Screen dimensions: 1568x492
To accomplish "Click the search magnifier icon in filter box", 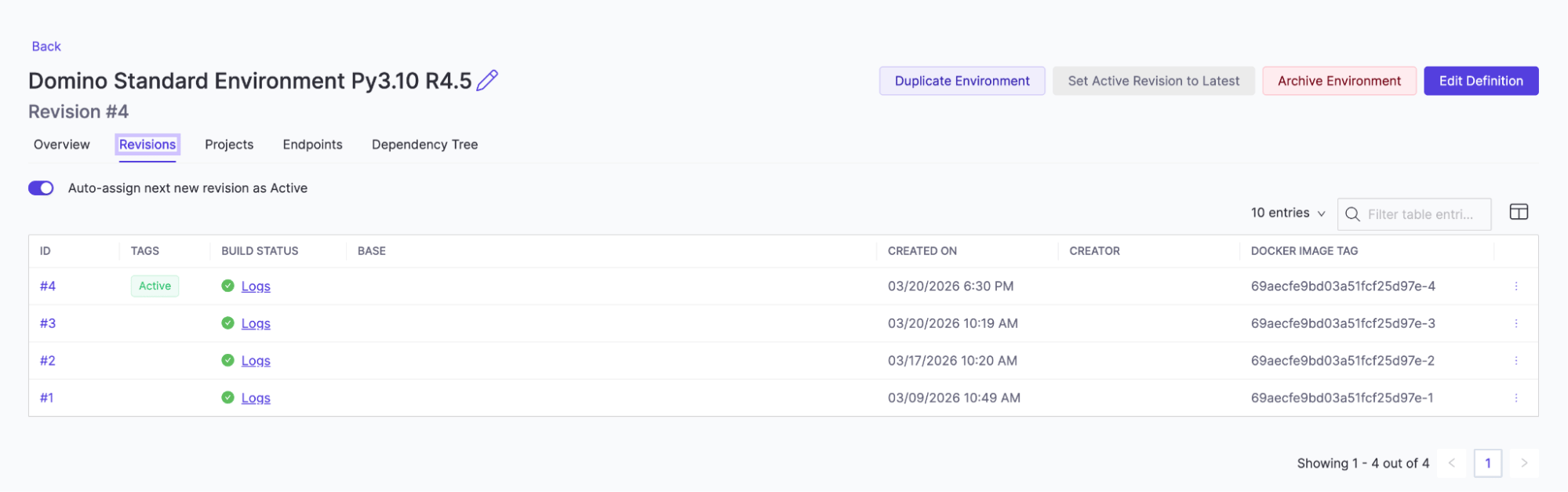I will (1352, 214).
